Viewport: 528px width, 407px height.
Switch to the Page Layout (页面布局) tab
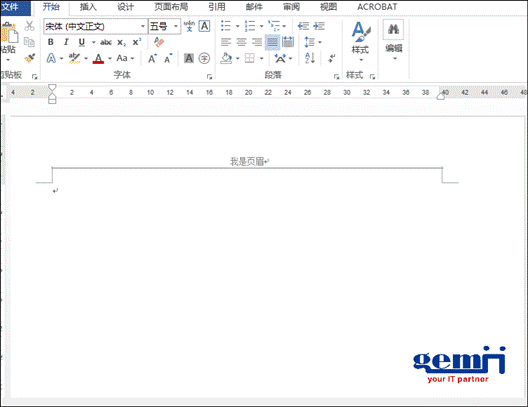point(171,7)
